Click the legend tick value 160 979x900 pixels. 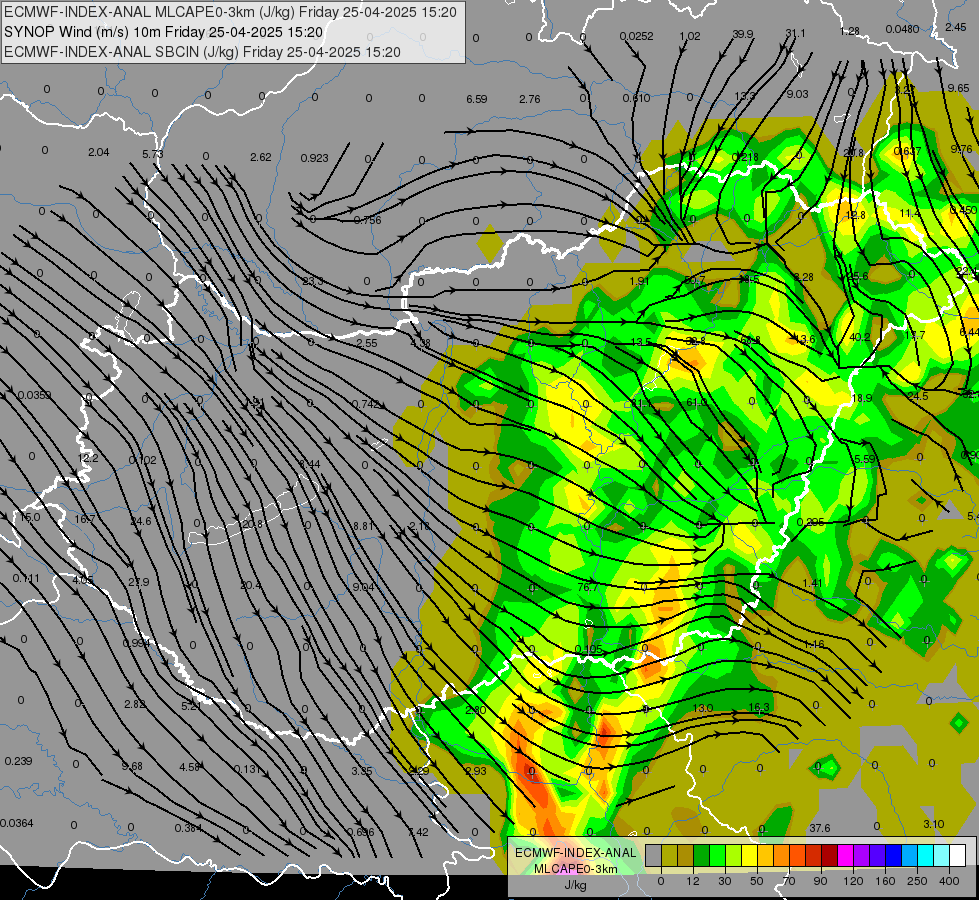click(885, 881)
